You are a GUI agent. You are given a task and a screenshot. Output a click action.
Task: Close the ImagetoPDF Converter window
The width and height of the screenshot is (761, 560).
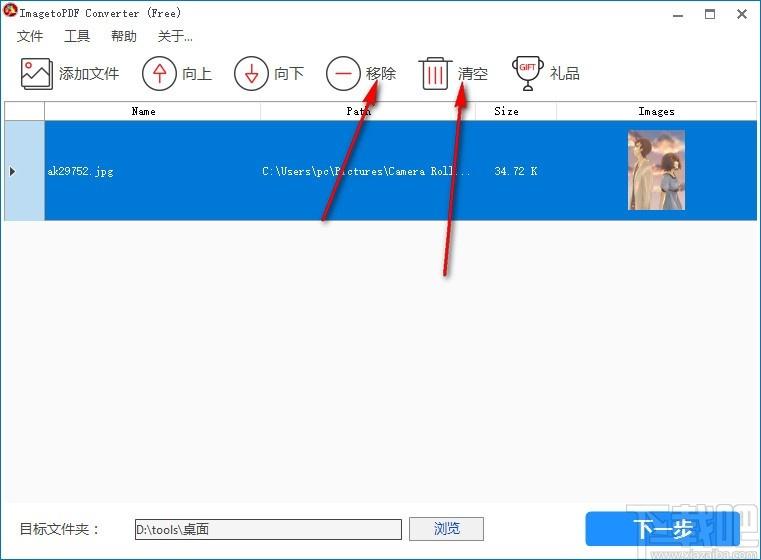(x=742, y=14)
